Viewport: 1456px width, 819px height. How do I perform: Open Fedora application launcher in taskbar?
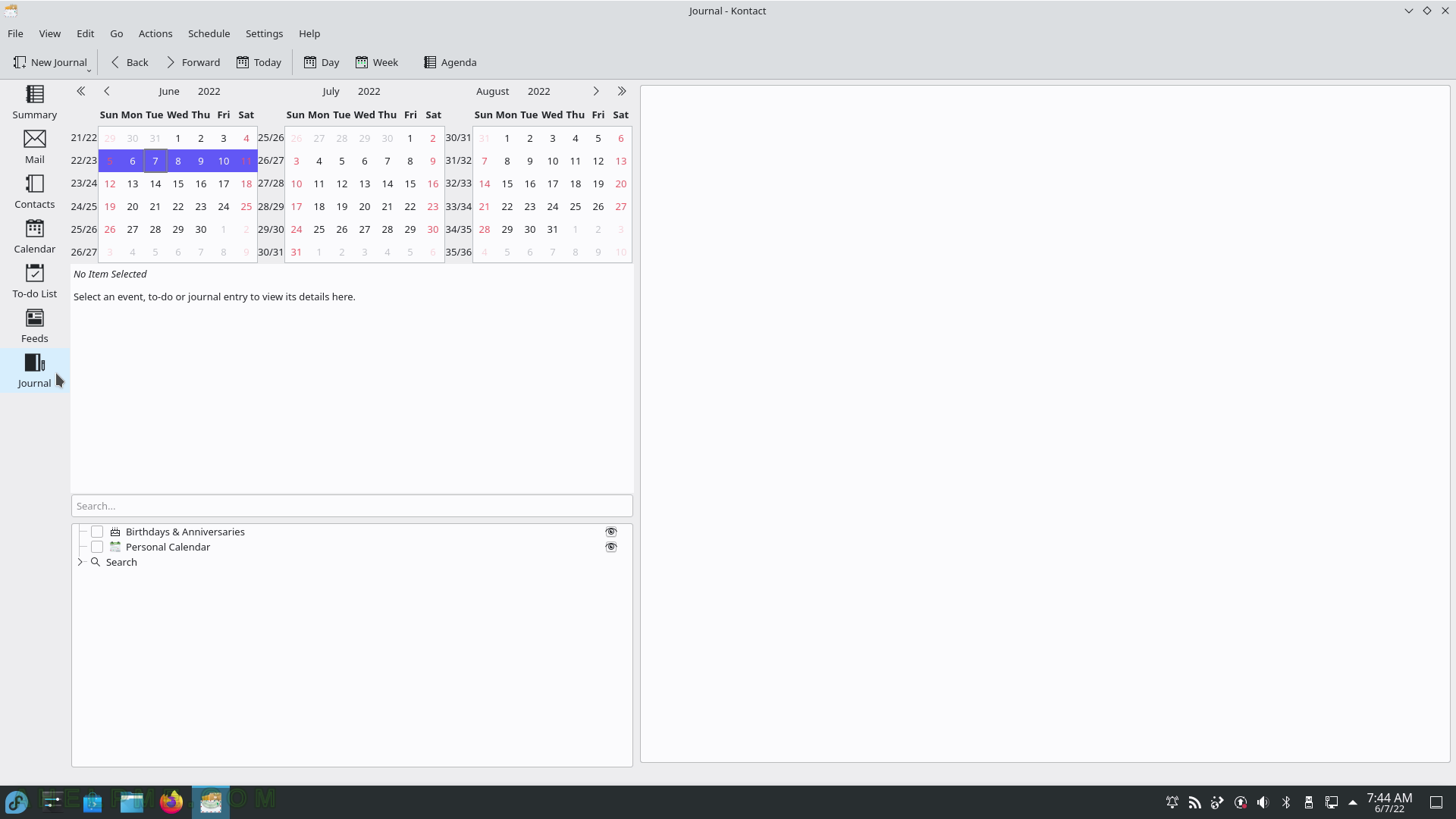[x=17, y=802]
